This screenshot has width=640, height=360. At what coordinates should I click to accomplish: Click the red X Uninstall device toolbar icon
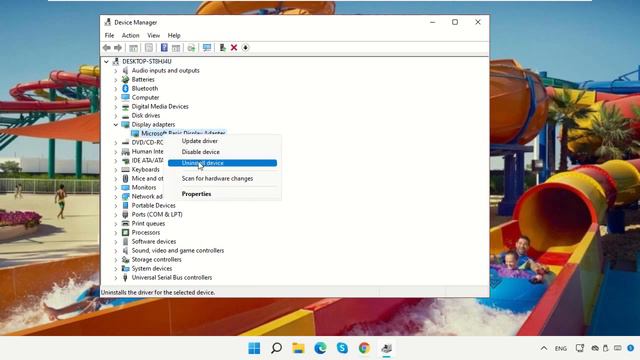click(234, 48)
